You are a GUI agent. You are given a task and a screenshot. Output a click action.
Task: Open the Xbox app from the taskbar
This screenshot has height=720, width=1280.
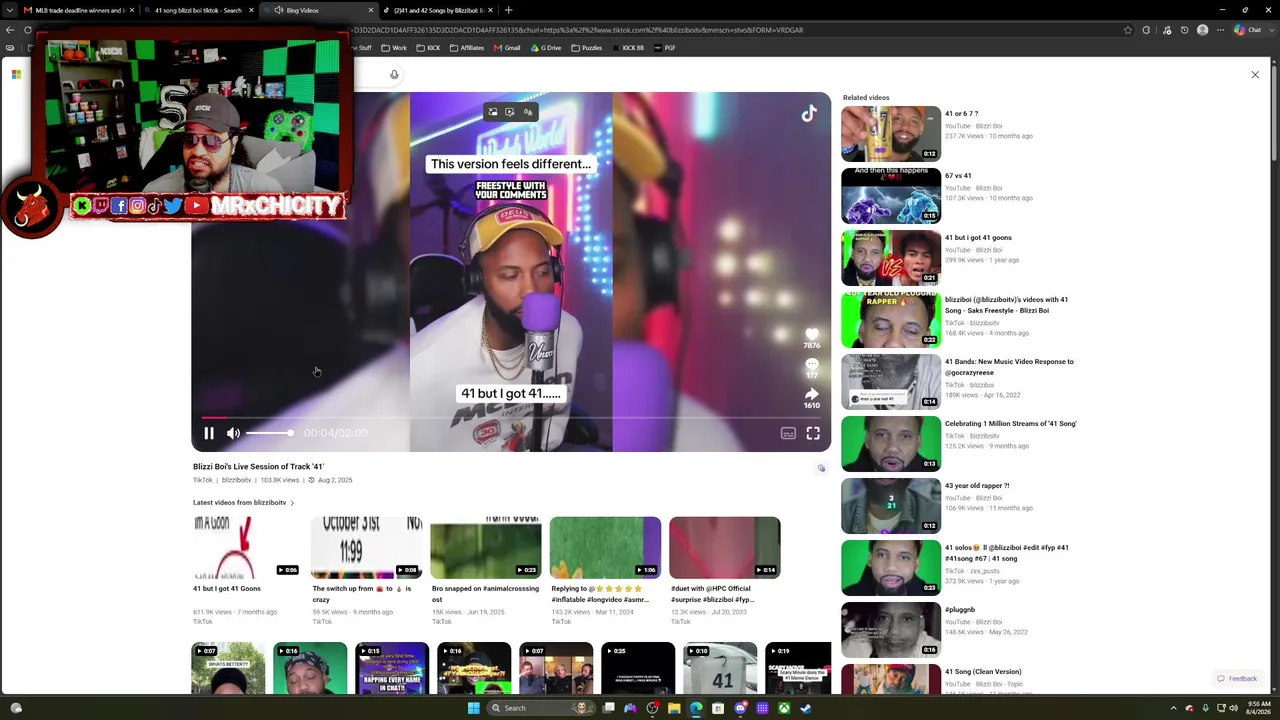[x=784, y=708]
